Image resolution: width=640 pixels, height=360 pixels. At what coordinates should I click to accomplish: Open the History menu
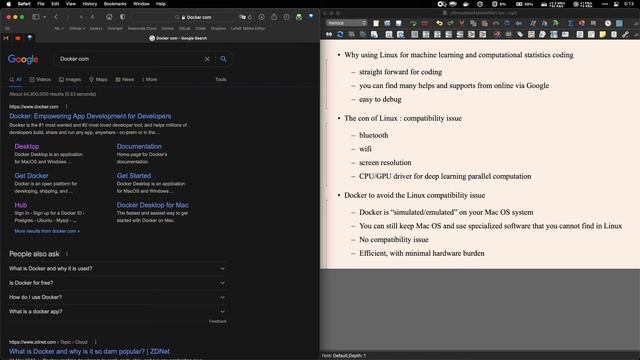coord(90,4)
